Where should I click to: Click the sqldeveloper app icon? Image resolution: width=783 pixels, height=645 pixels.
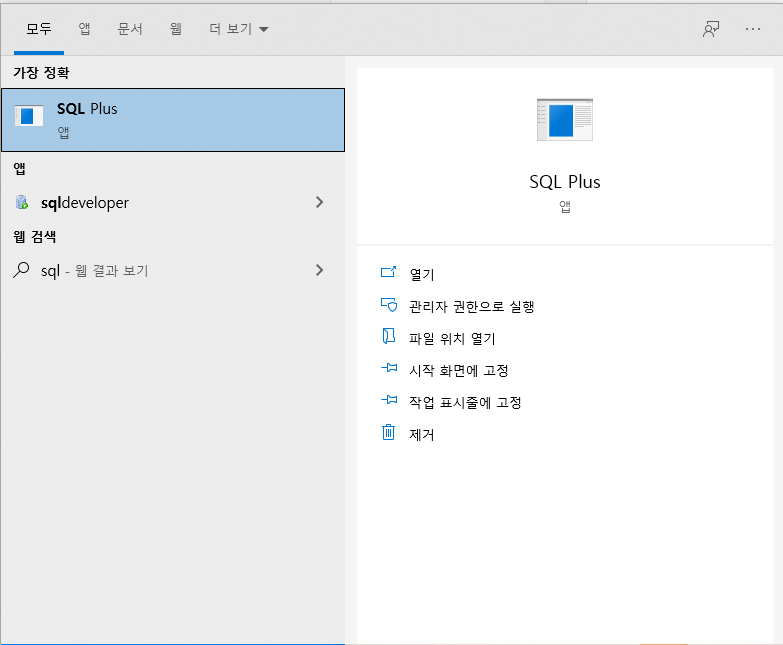22,202
